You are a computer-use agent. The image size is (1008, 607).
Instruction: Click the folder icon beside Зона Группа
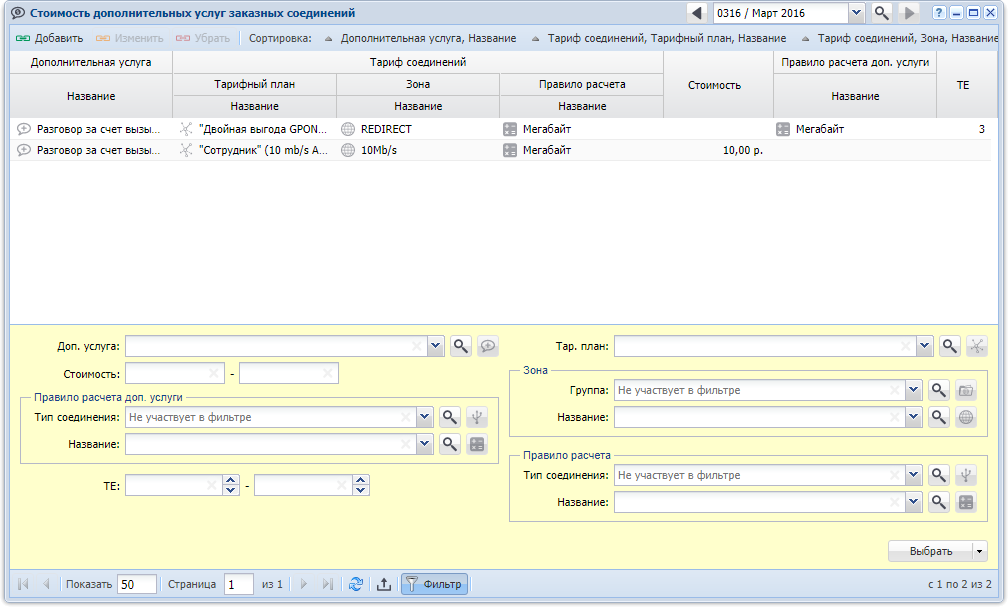(x=966, y=390)
